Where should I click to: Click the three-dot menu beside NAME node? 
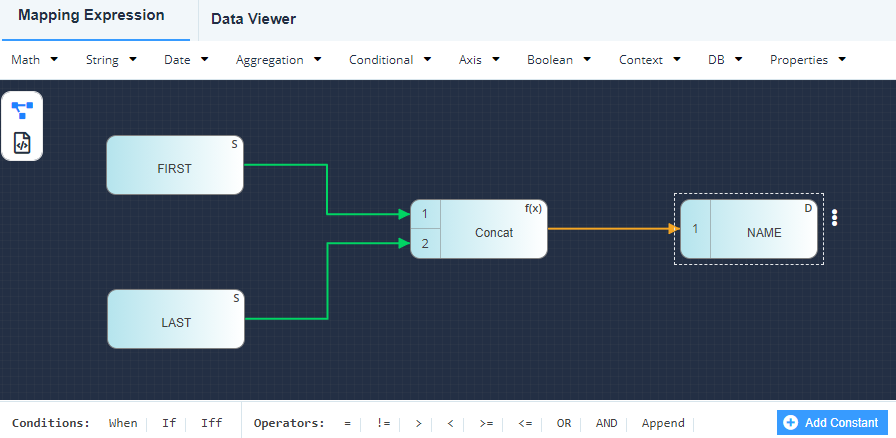835,218
